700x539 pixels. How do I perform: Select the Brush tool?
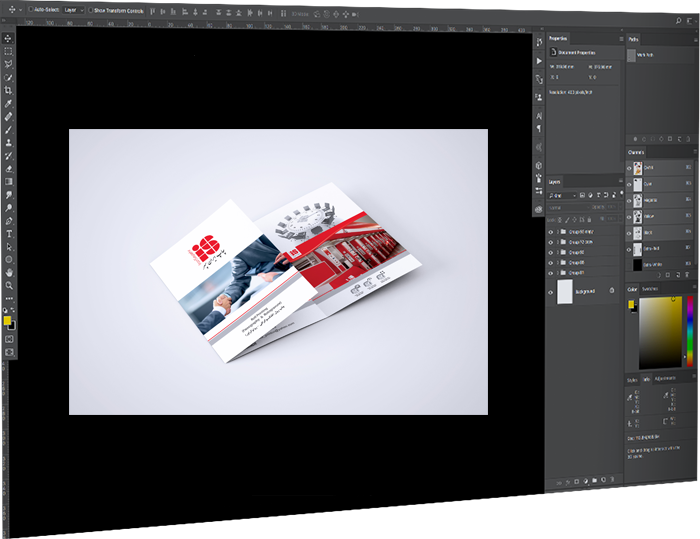tap(9, 129)
